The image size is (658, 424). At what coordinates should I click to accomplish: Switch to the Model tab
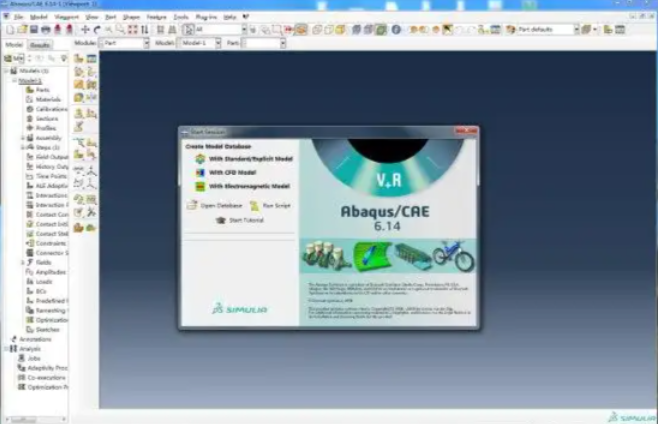coord(14,44)
